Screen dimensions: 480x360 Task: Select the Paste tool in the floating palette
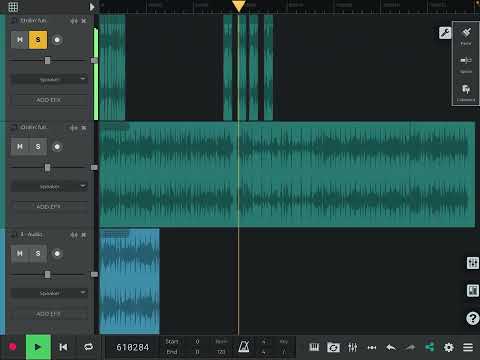tap(466, 36)
